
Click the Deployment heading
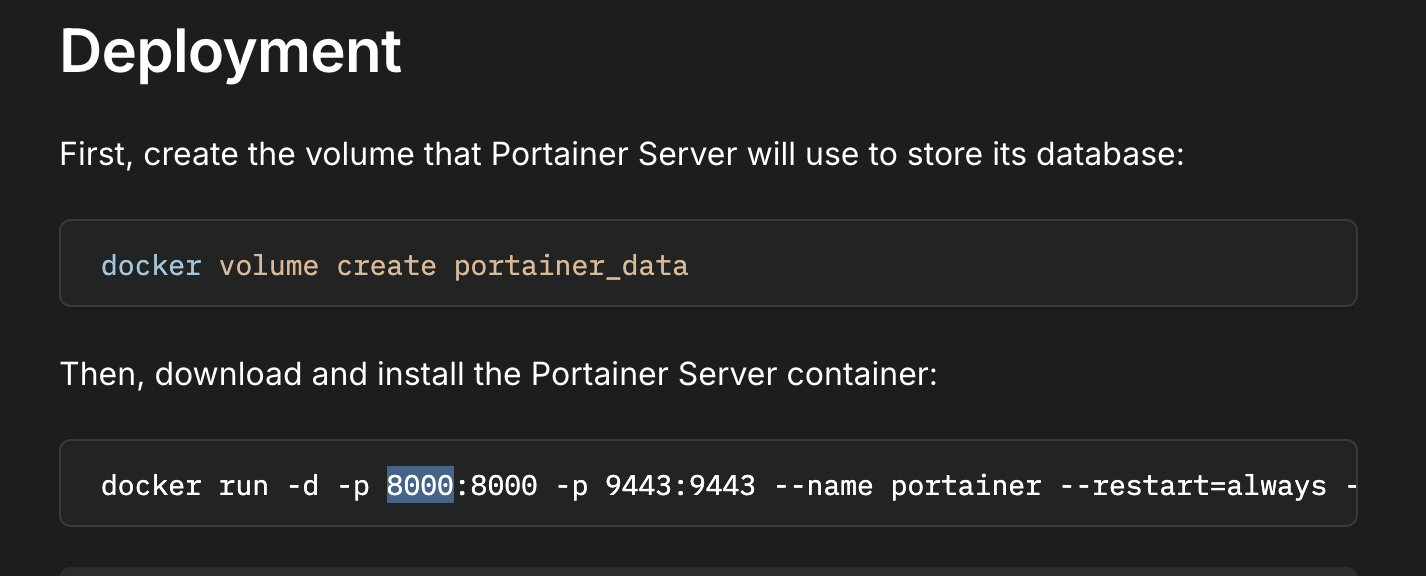coord(231,51)
